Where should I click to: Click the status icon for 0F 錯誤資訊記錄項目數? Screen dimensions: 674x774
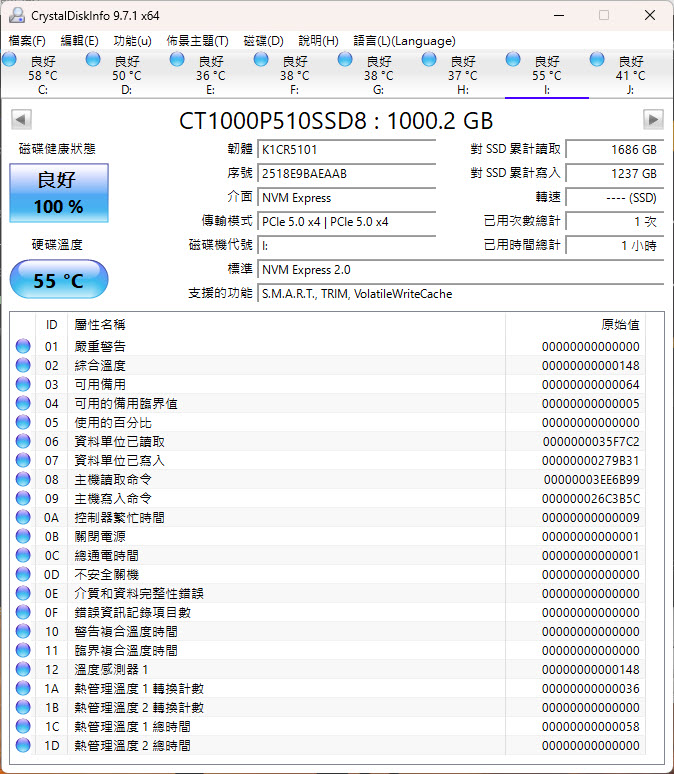click(x=23, y=612)
